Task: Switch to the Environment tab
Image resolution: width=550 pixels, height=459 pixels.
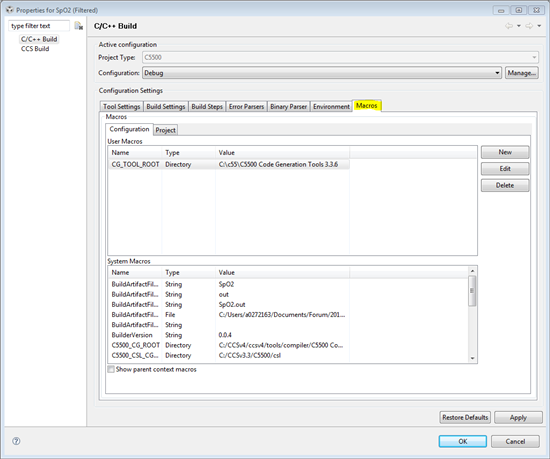Action: coord(331,107)
